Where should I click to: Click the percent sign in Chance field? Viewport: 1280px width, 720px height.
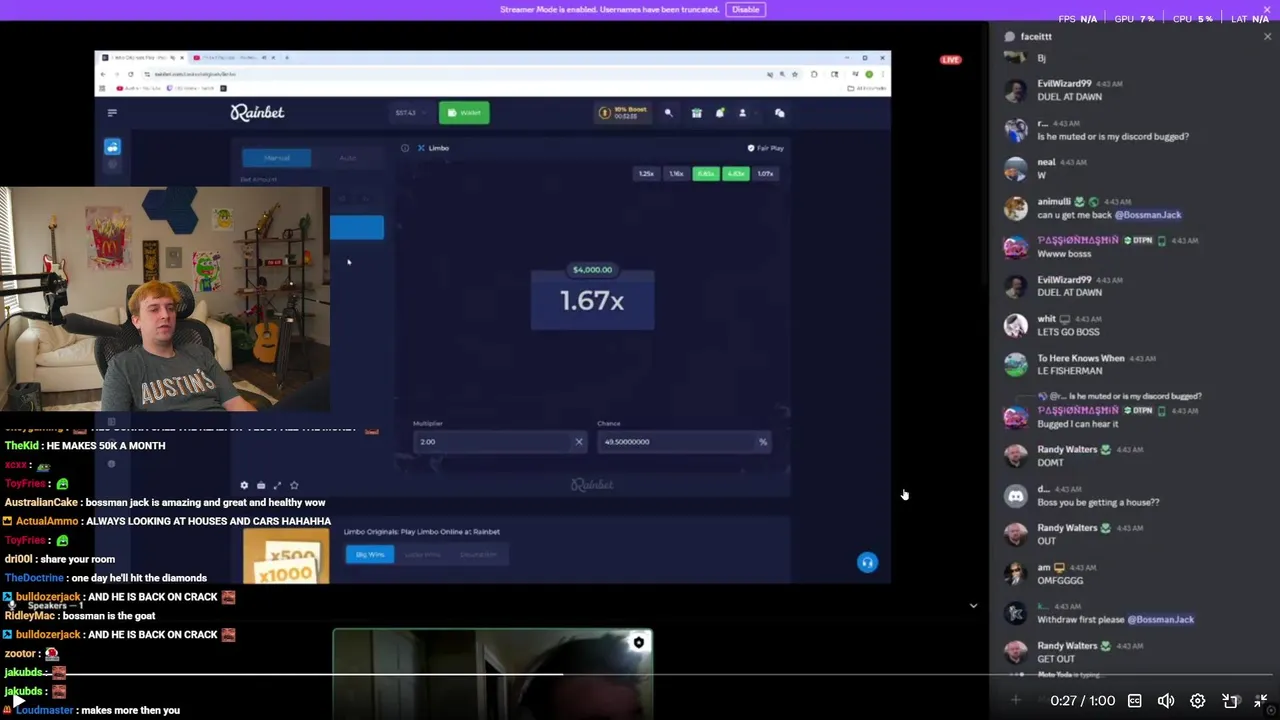pyautogui.click(x=763, y=441)
